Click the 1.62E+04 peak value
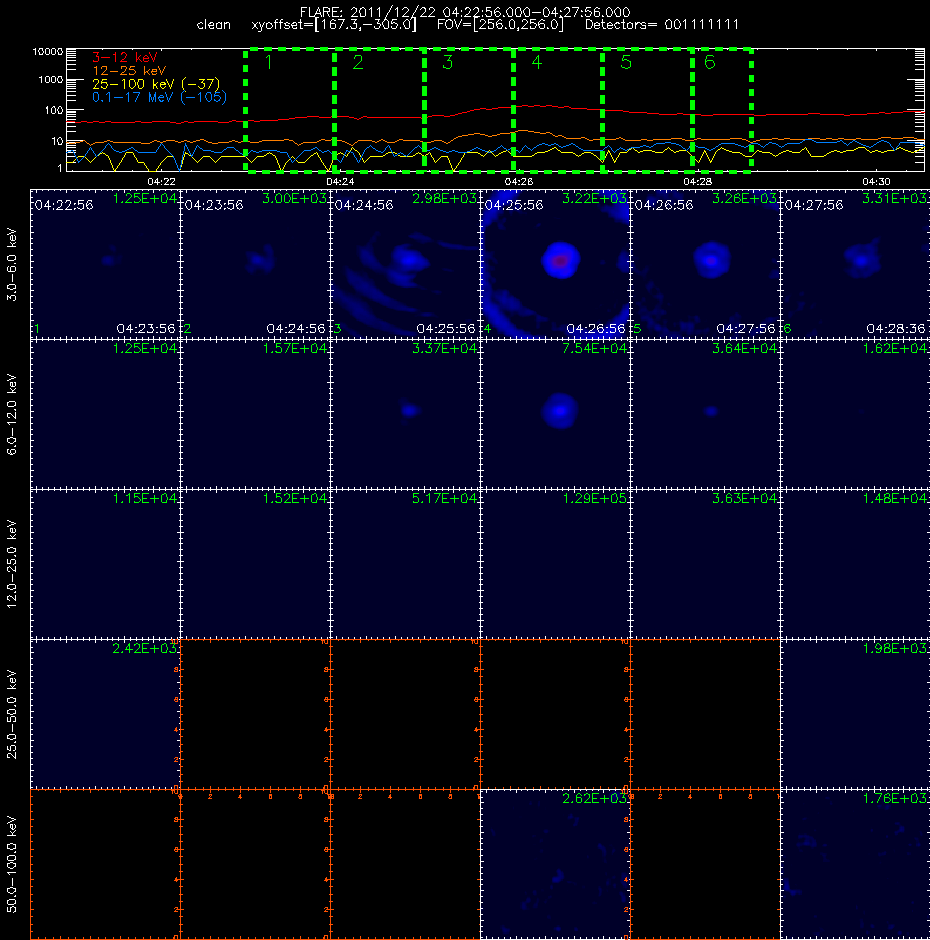 point(894,348)
